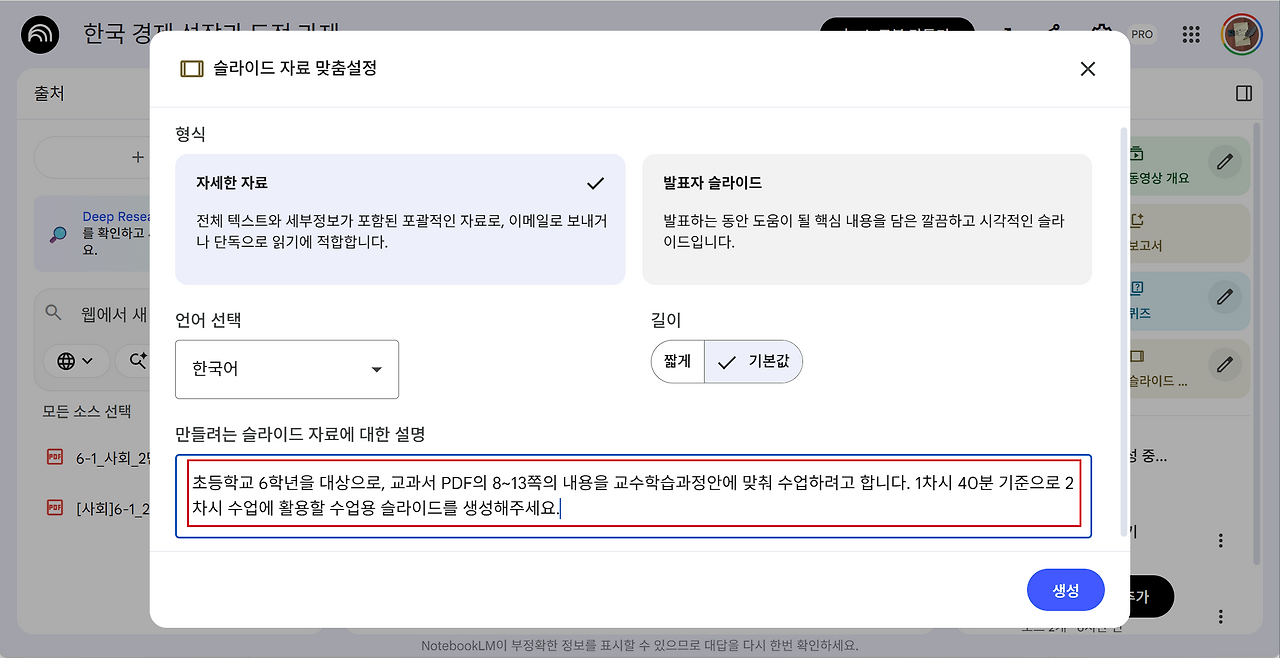Click the 생성 button
Viewport: 1280px width, 658px height.
[x=1066, y=590]
